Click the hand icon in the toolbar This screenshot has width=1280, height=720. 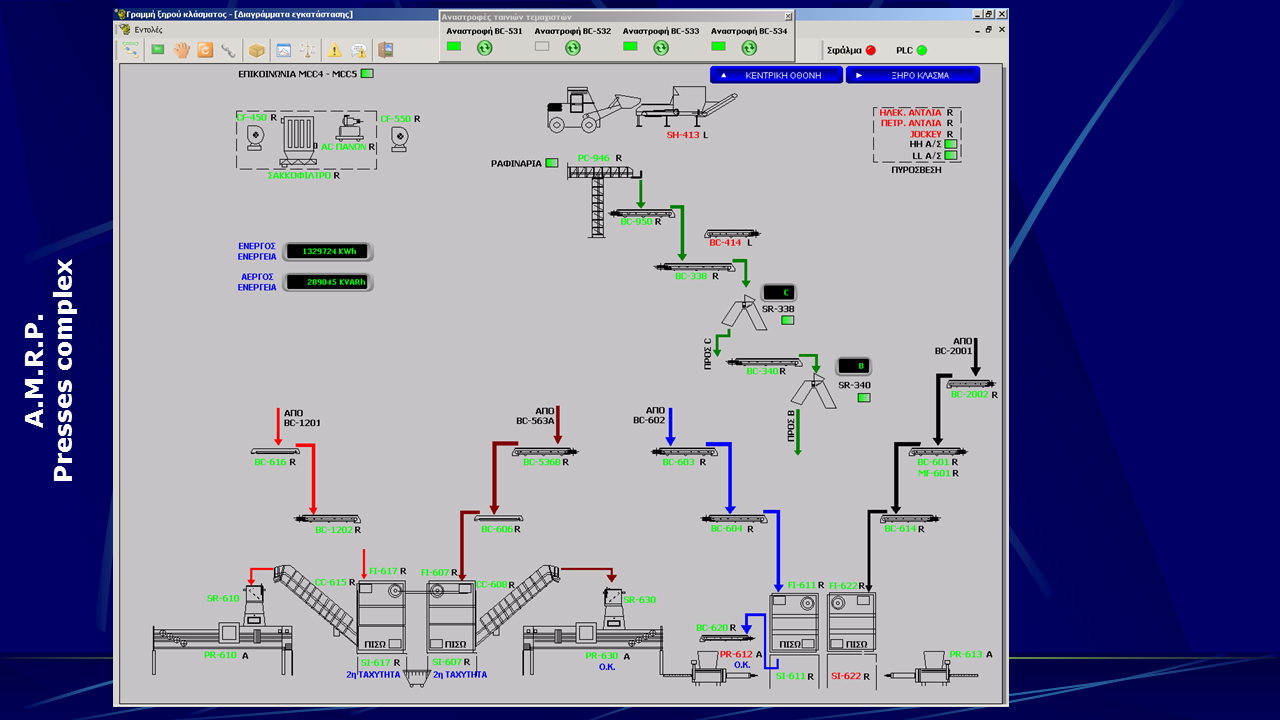(181, 50)
